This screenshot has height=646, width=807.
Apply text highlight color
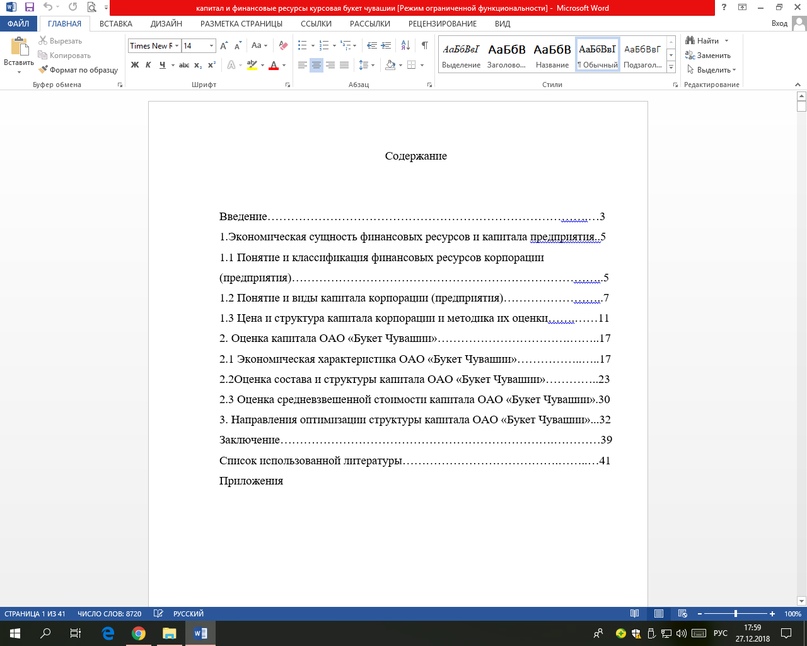tap(252, 65)
